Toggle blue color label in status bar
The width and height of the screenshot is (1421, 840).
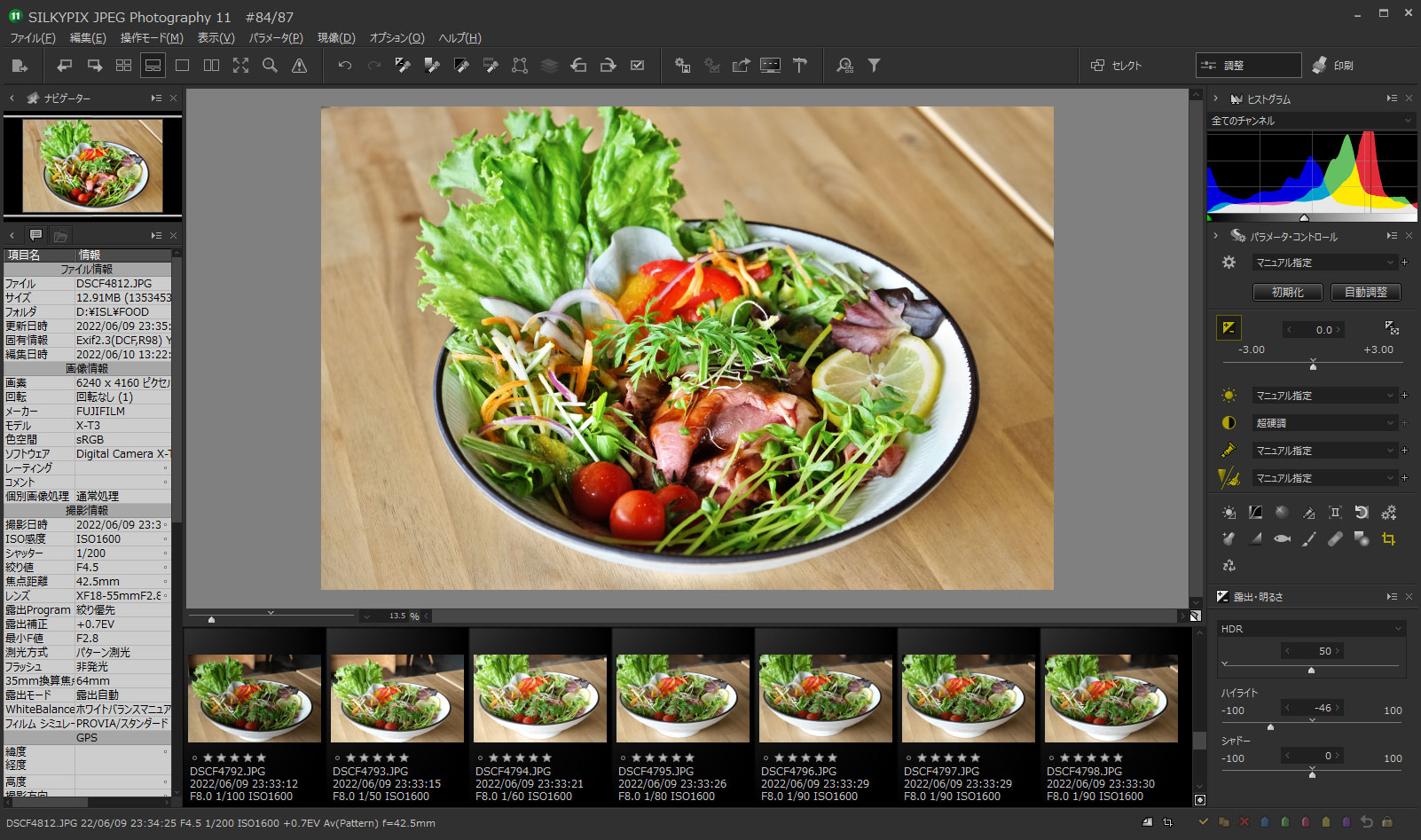(x=1264, y=822)
